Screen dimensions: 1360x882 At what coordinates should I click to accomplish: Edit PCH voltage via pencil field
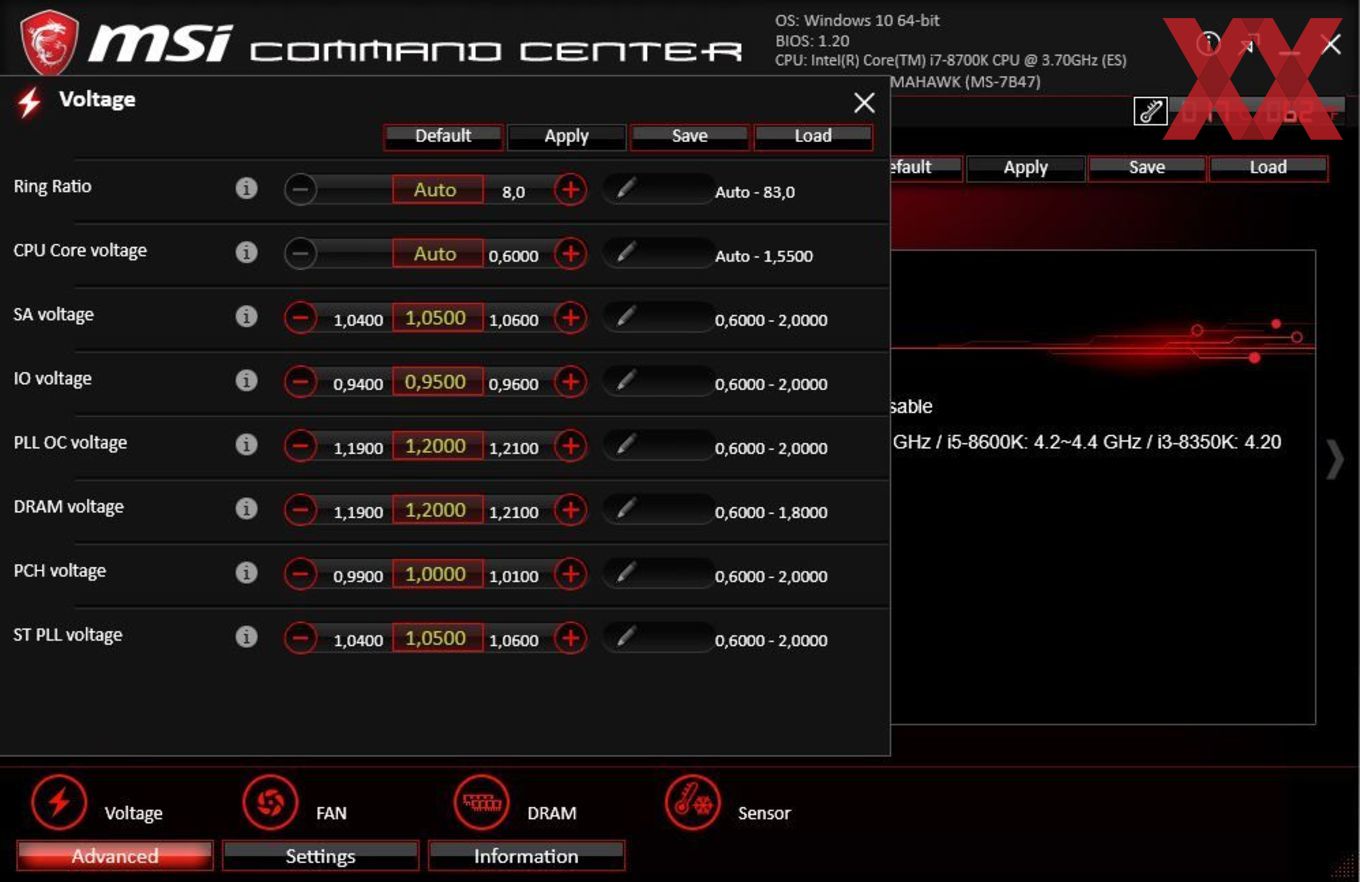click(x=657, y=574)
